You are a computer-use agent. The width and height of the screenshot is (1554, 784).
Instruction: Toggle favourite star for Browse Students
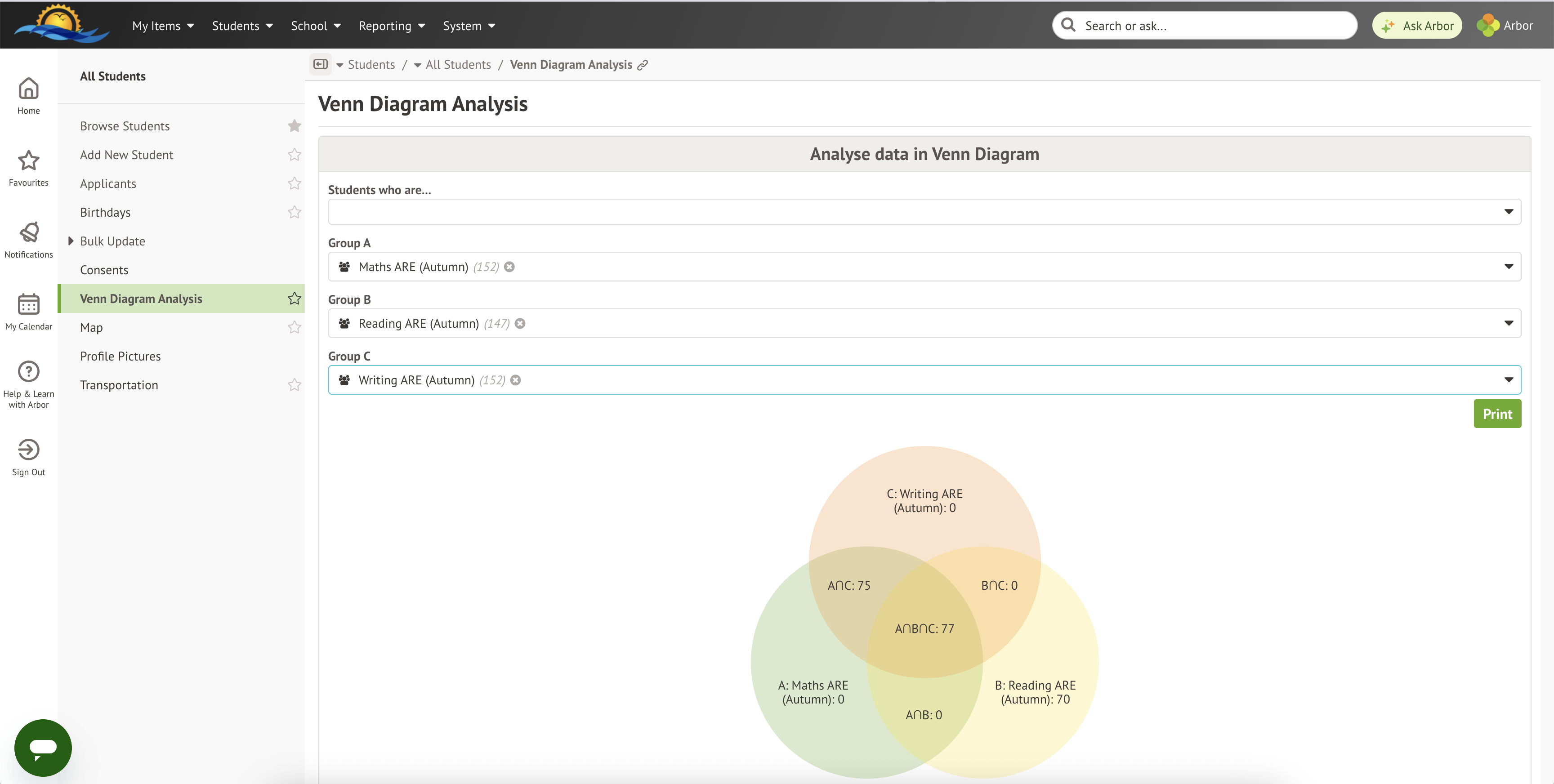(294, 126)
